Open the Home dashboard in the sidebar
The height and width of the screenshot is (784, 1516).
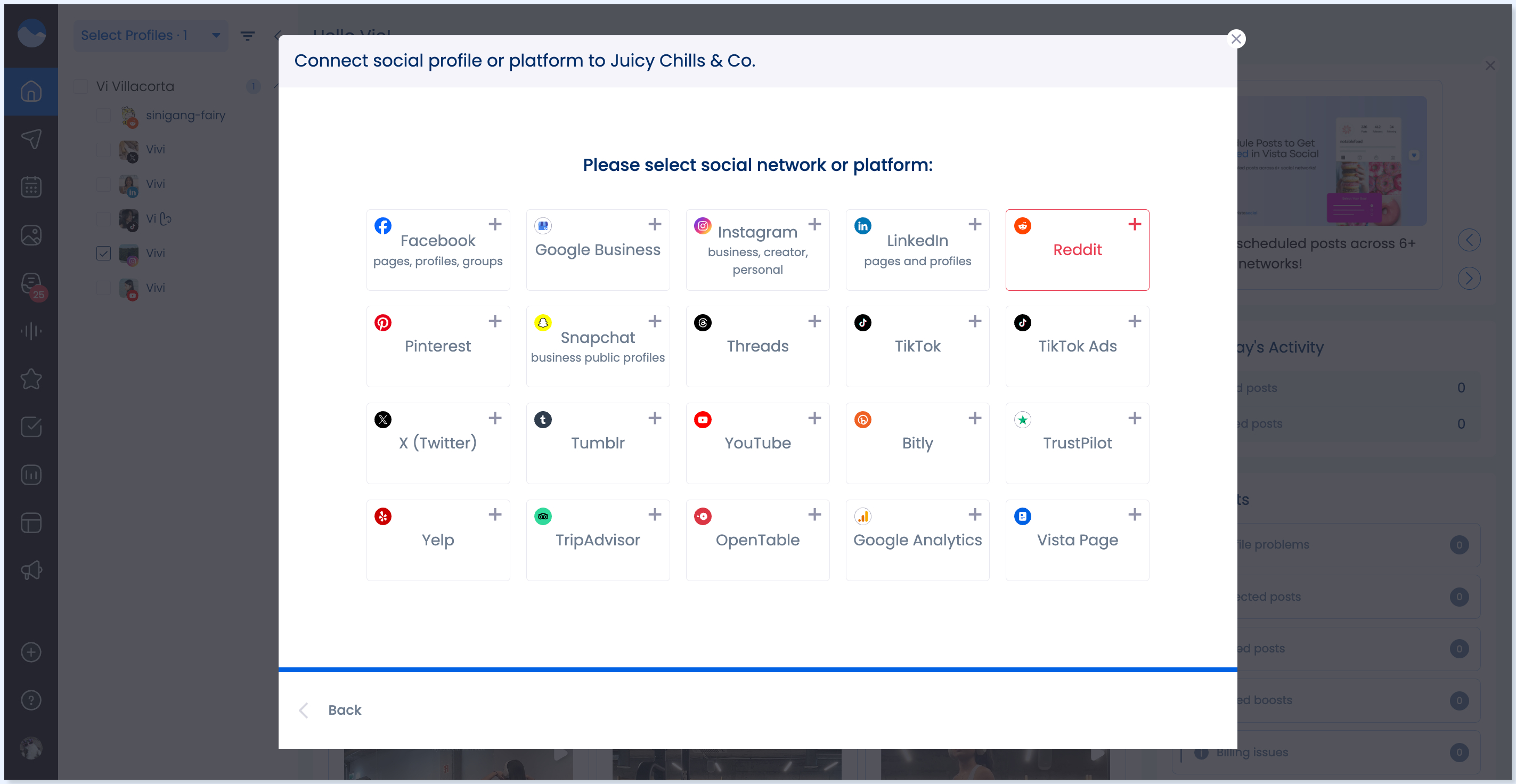(x=31, y=91)
